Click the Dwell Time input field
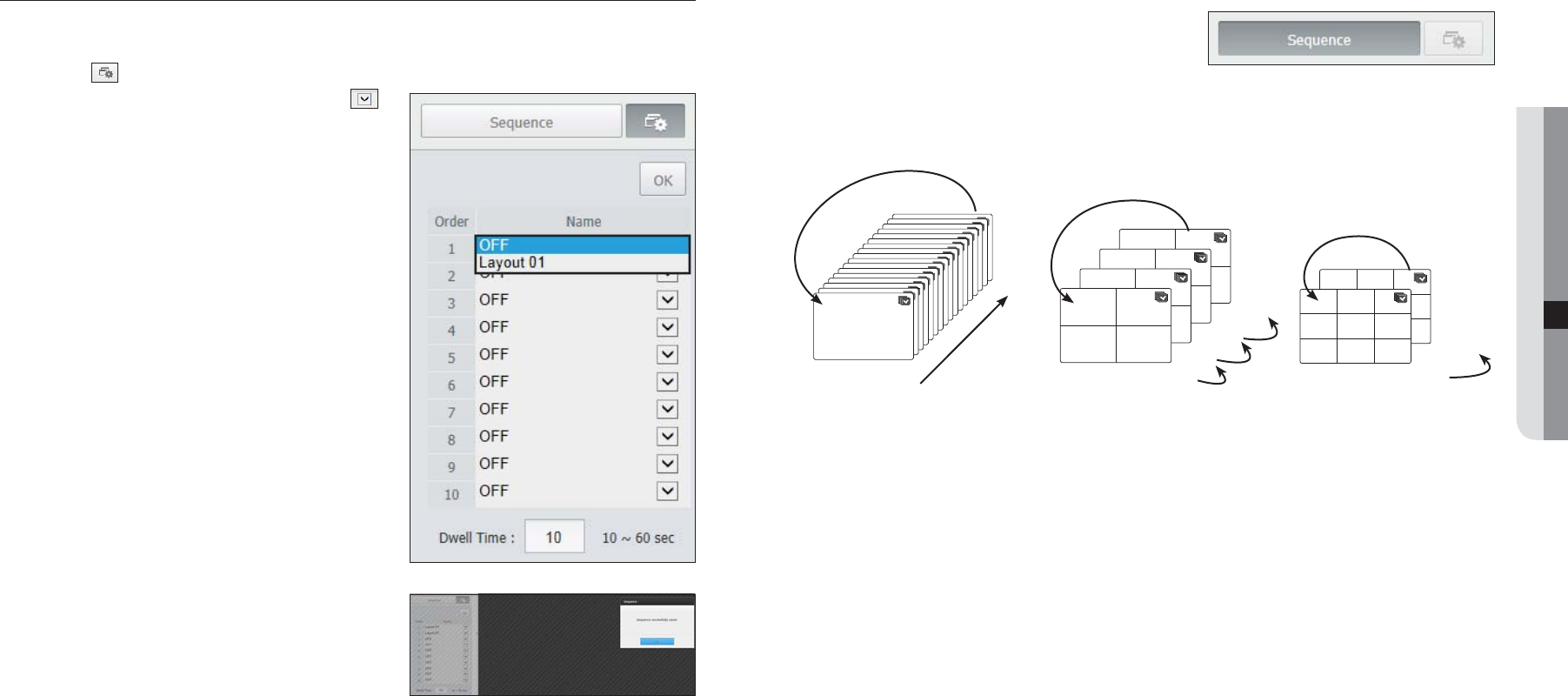This screenshot has height=696, width=1568. point(554,538)
